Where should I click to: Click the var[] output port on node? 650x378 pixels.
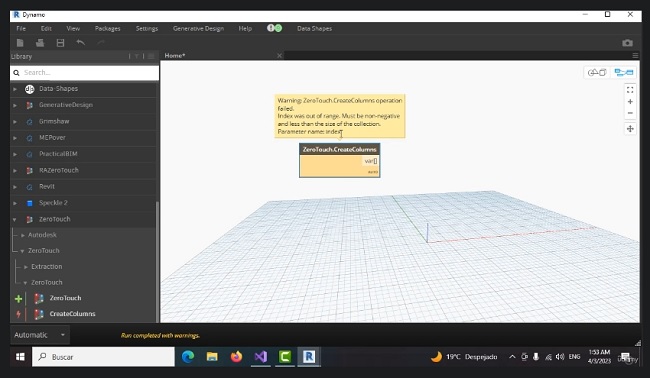click(x=371, y=161)
